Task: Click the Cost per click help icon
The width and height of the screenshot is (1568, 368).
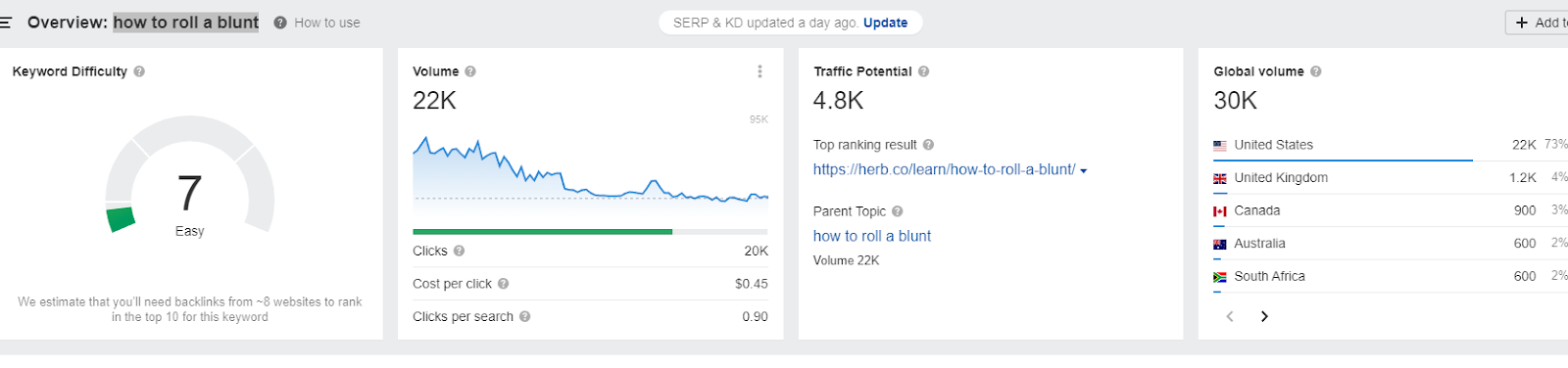Action: point(503,284)
